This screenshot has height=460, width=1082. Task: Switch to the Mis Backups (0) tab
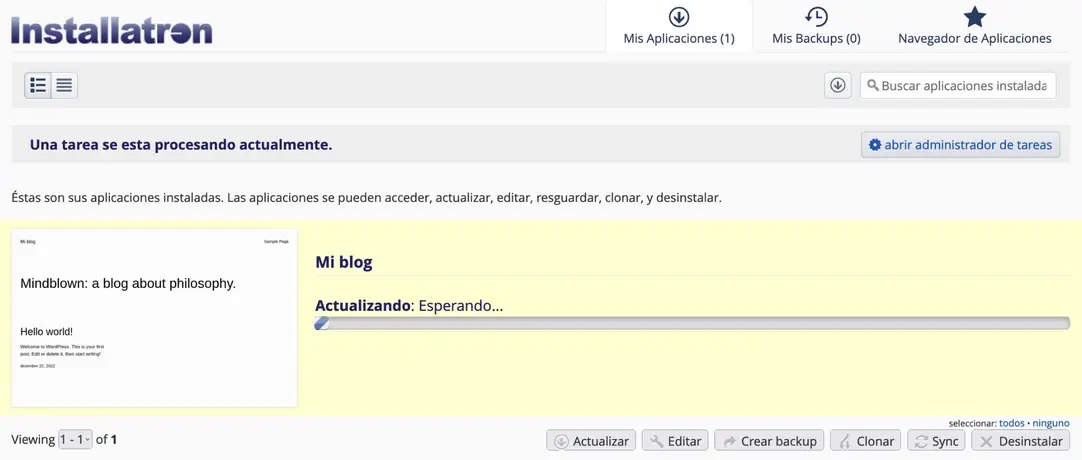tap(816, 26)
